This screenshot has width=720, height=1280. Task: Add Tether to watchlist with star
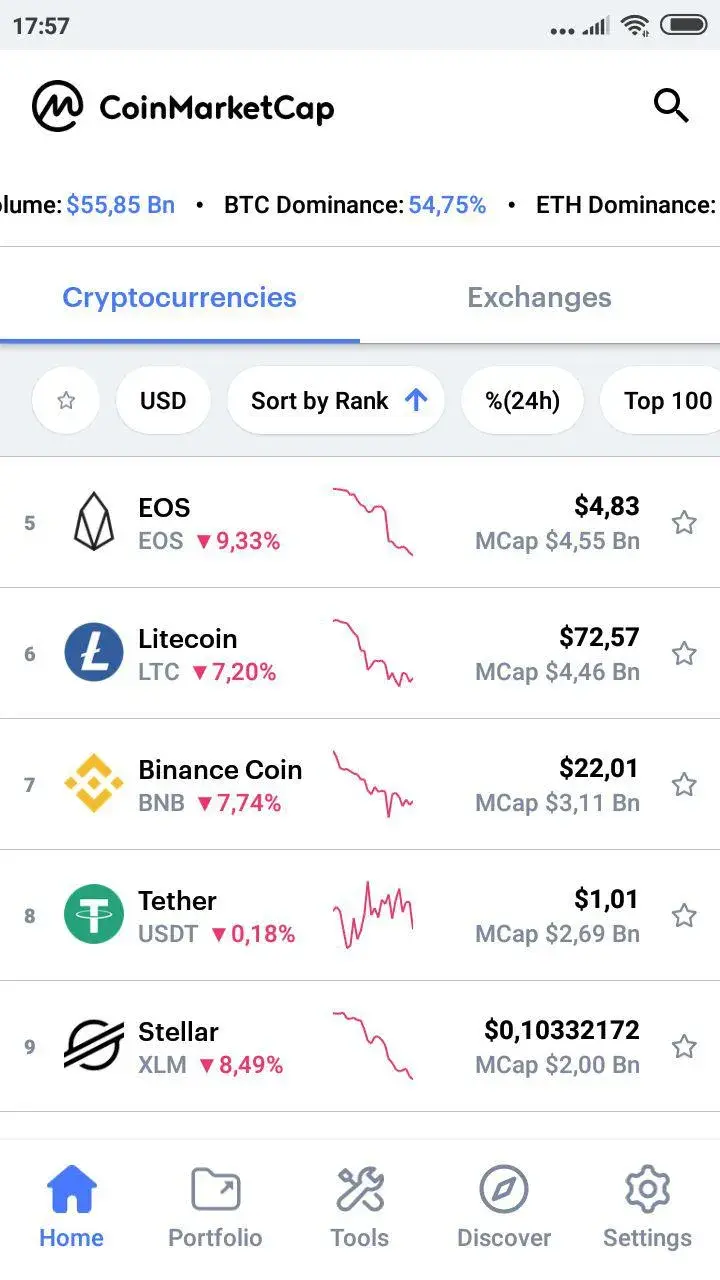(684, 915)
